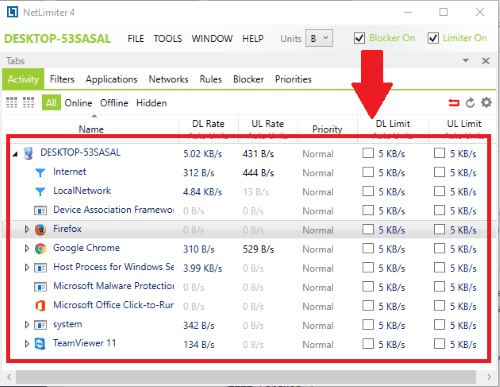Screen dimensions: 500x387
Task: Sort by UL Rate column header
Action: tap(268, 124)
